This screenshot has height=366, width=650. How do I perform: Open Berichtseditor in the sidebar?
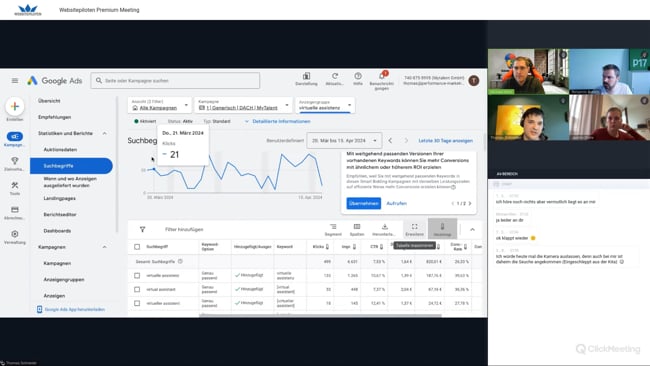tap(60, 215)
